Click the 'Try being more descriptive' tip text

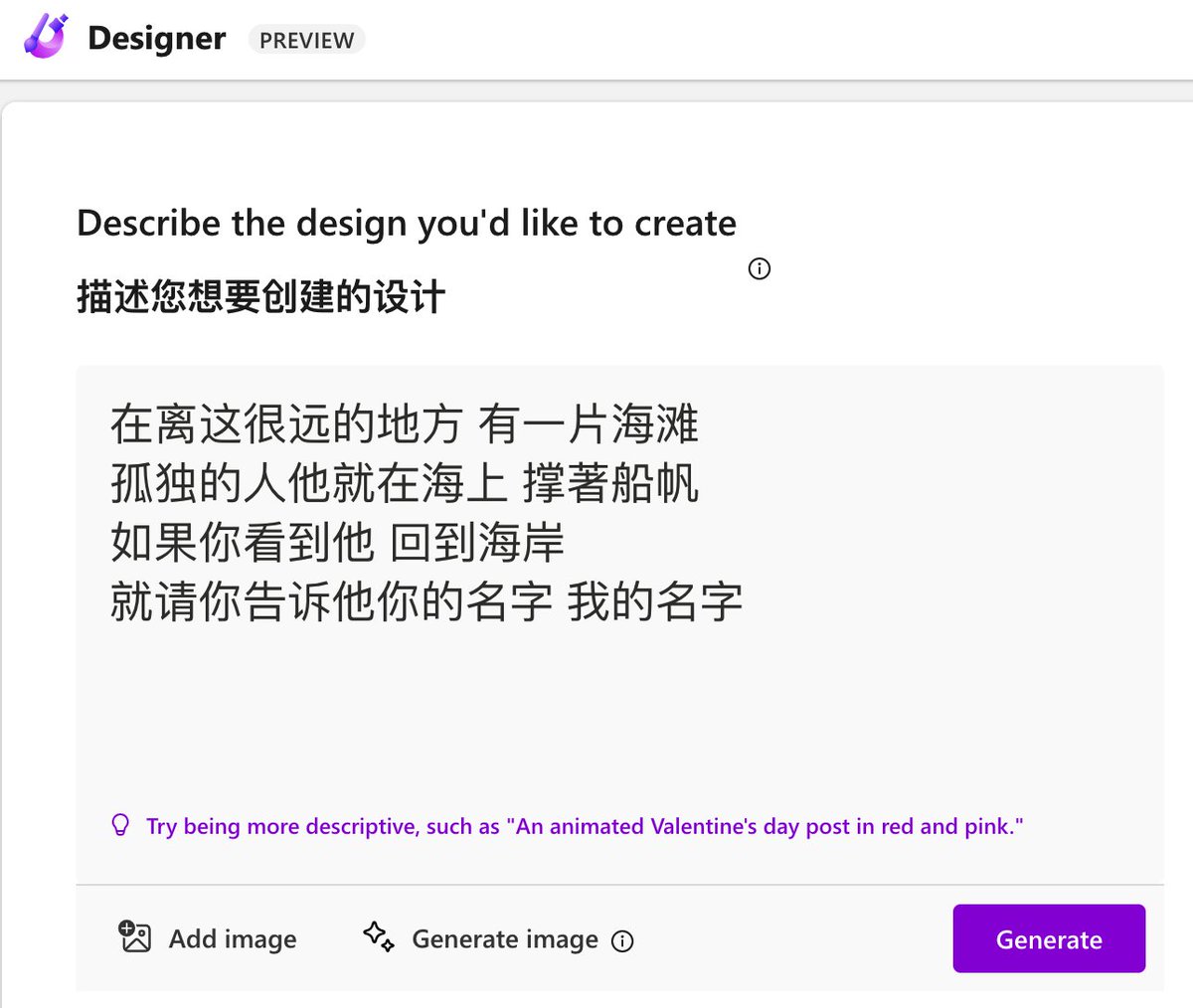585,826
